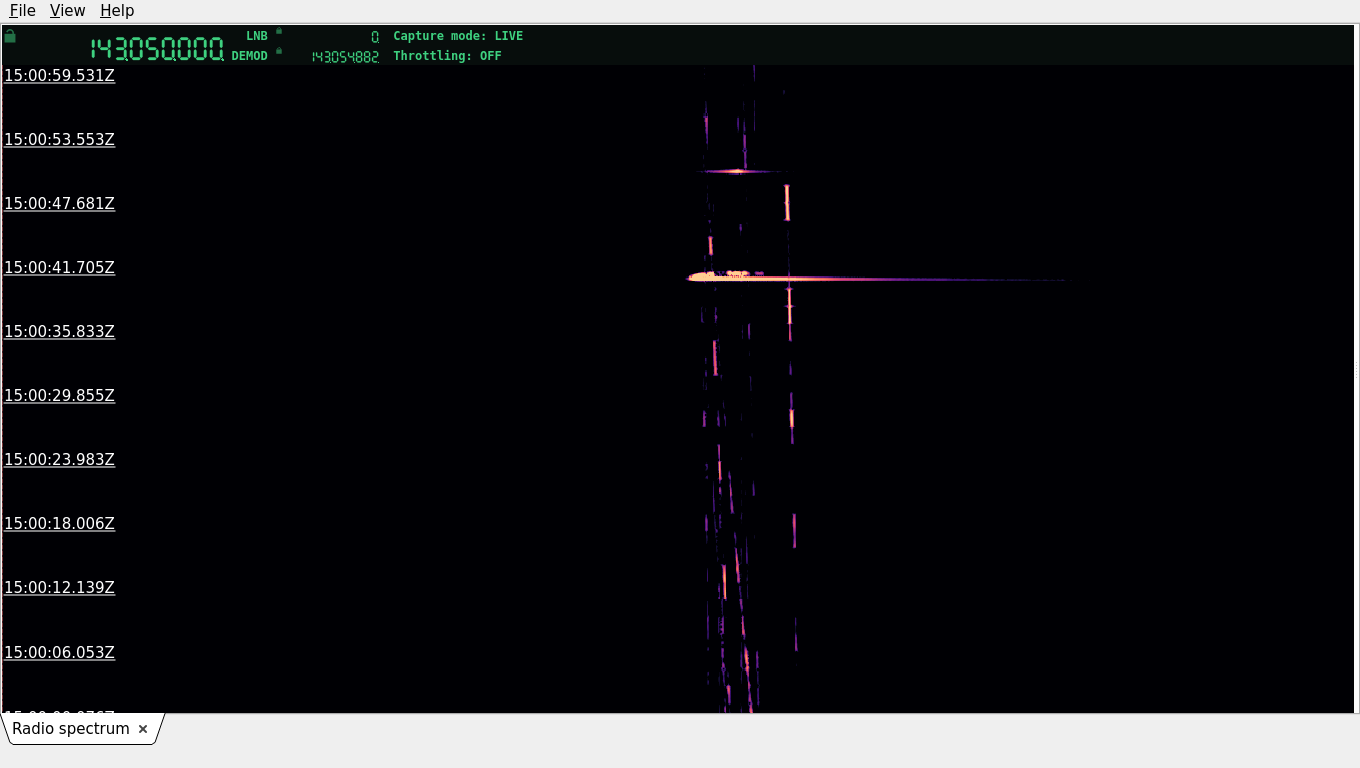Open the View menu
Screen dimensions: 1360x768
67,10
